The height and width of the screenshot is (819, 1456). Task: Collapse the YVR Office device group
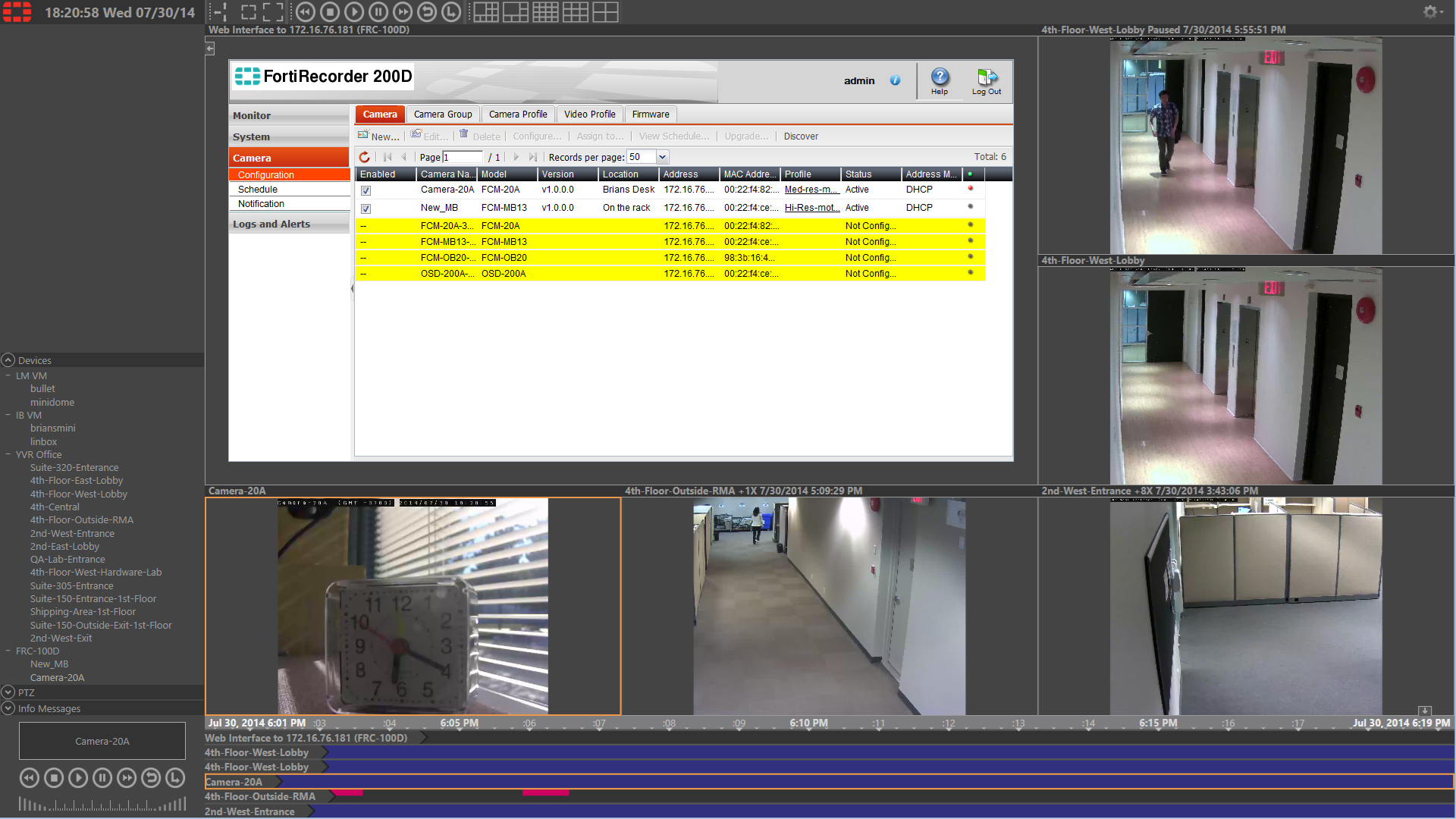click(x=7, y=454)
